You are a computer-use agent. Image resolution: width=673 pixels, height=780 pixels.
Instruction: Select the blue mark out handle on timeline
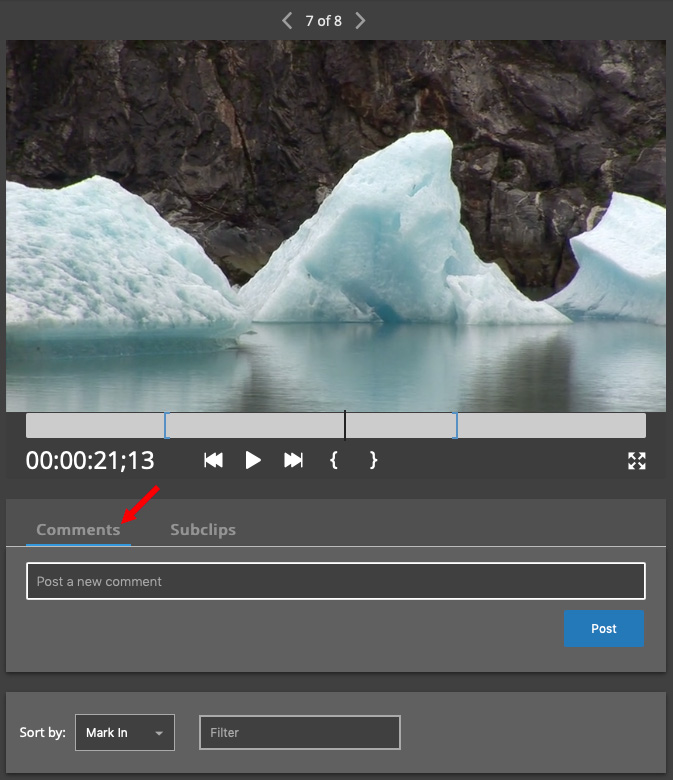point(455,425)
